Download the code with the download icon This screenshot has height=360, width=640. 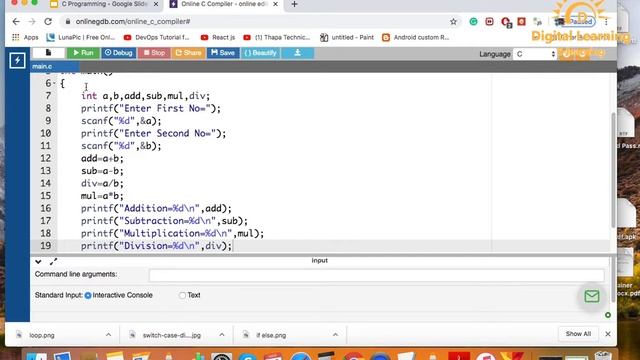(298, 53)
